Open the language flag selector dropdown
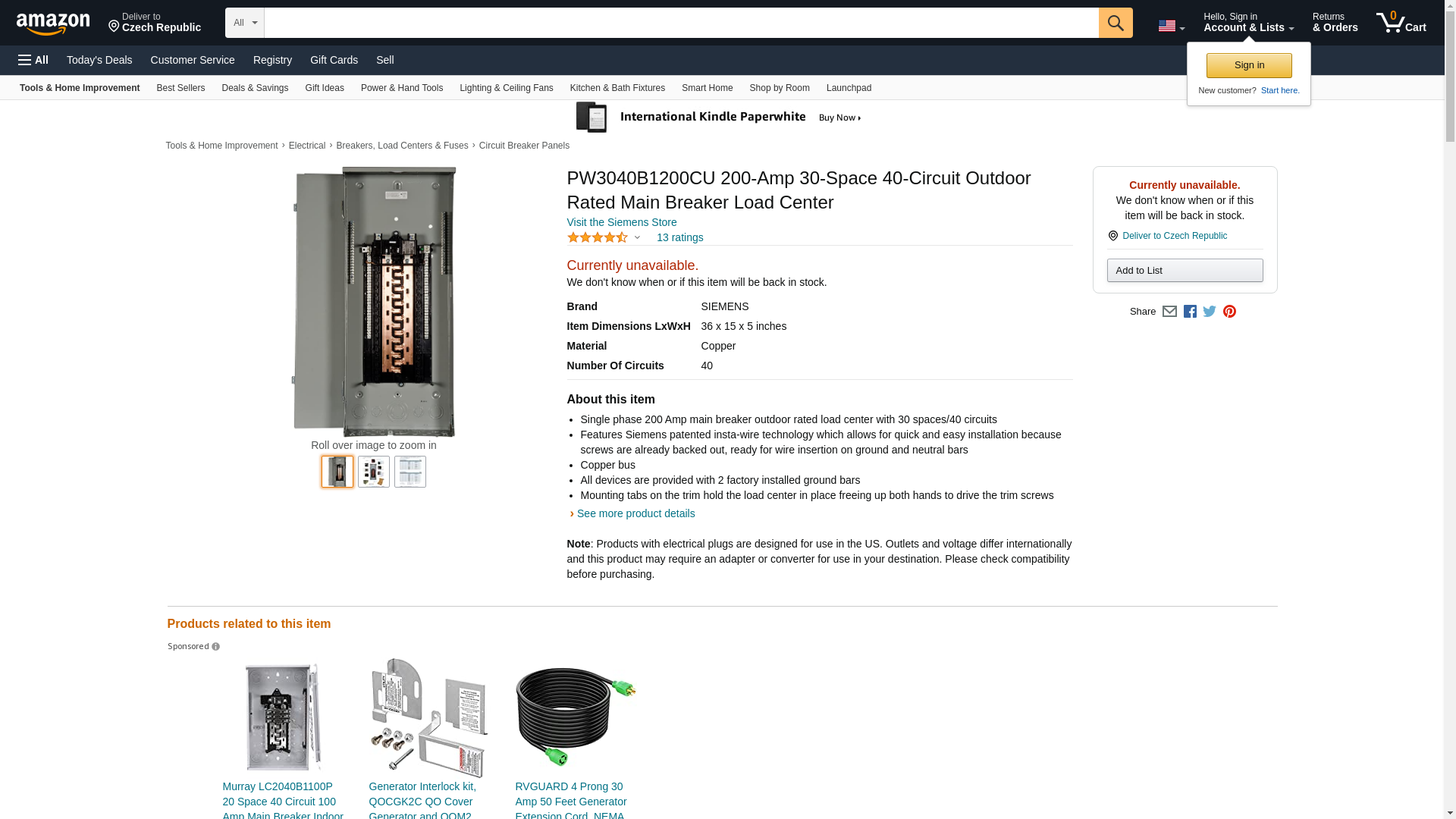Screen dimensions: 1456x819 point(1171,27)
